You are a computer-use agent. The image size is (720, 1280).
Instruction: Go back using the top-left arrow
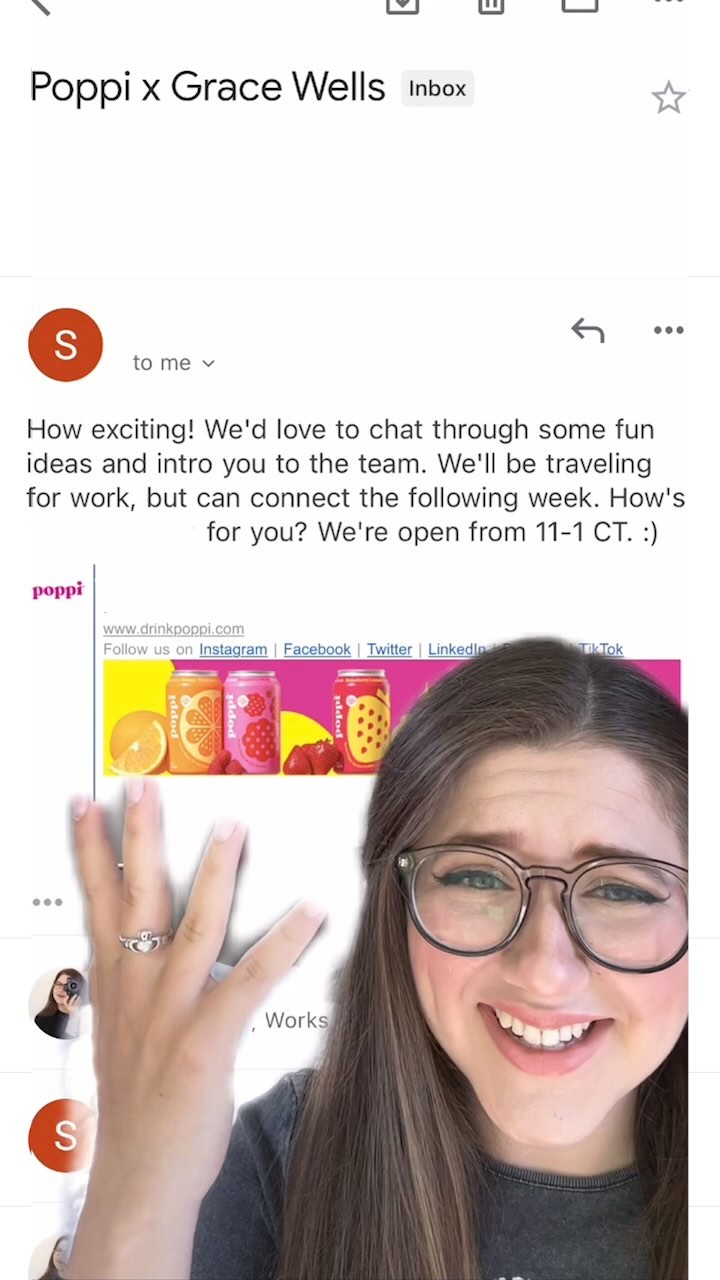tap(38, 5)
